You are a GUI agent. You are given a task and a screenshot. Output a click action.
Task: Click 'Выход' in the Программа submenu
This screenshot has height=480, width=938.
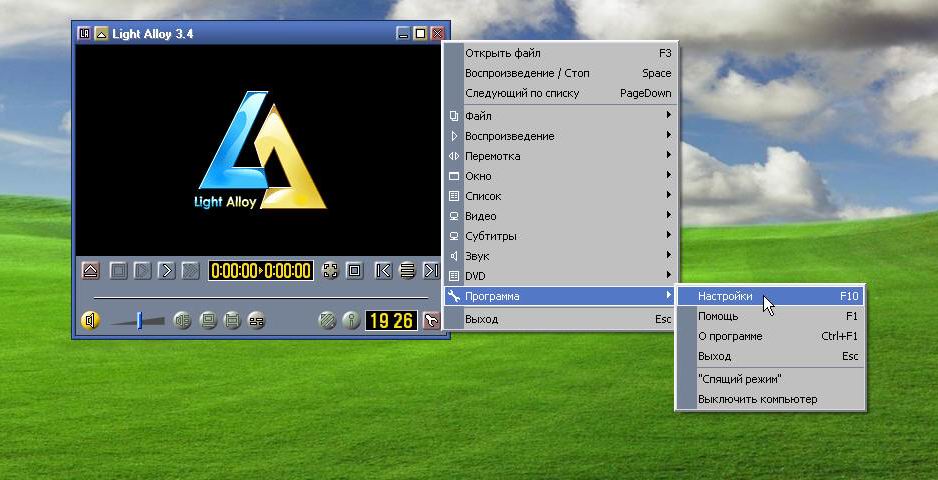tap(770, 356)
